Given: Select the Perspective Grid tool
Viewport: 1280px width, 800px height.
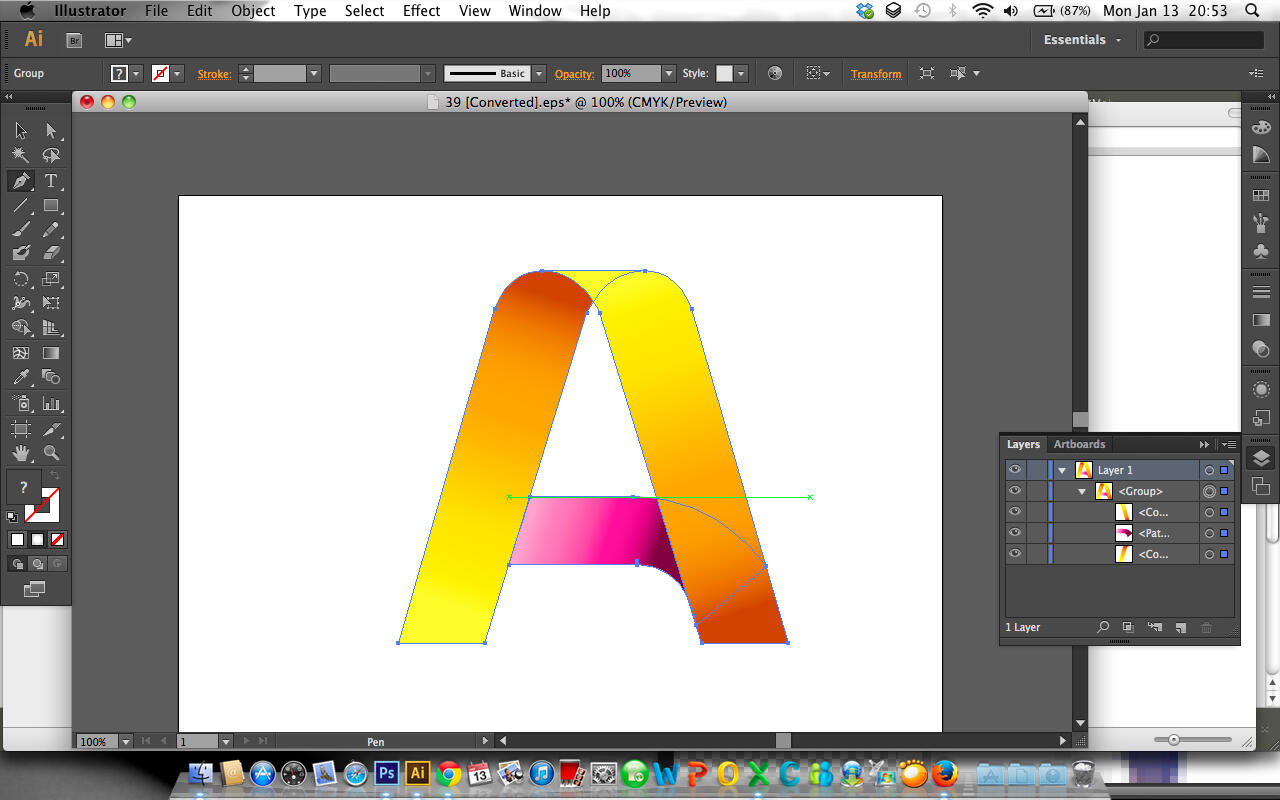Looking at the screenshot, I should (x=51, y=328).
